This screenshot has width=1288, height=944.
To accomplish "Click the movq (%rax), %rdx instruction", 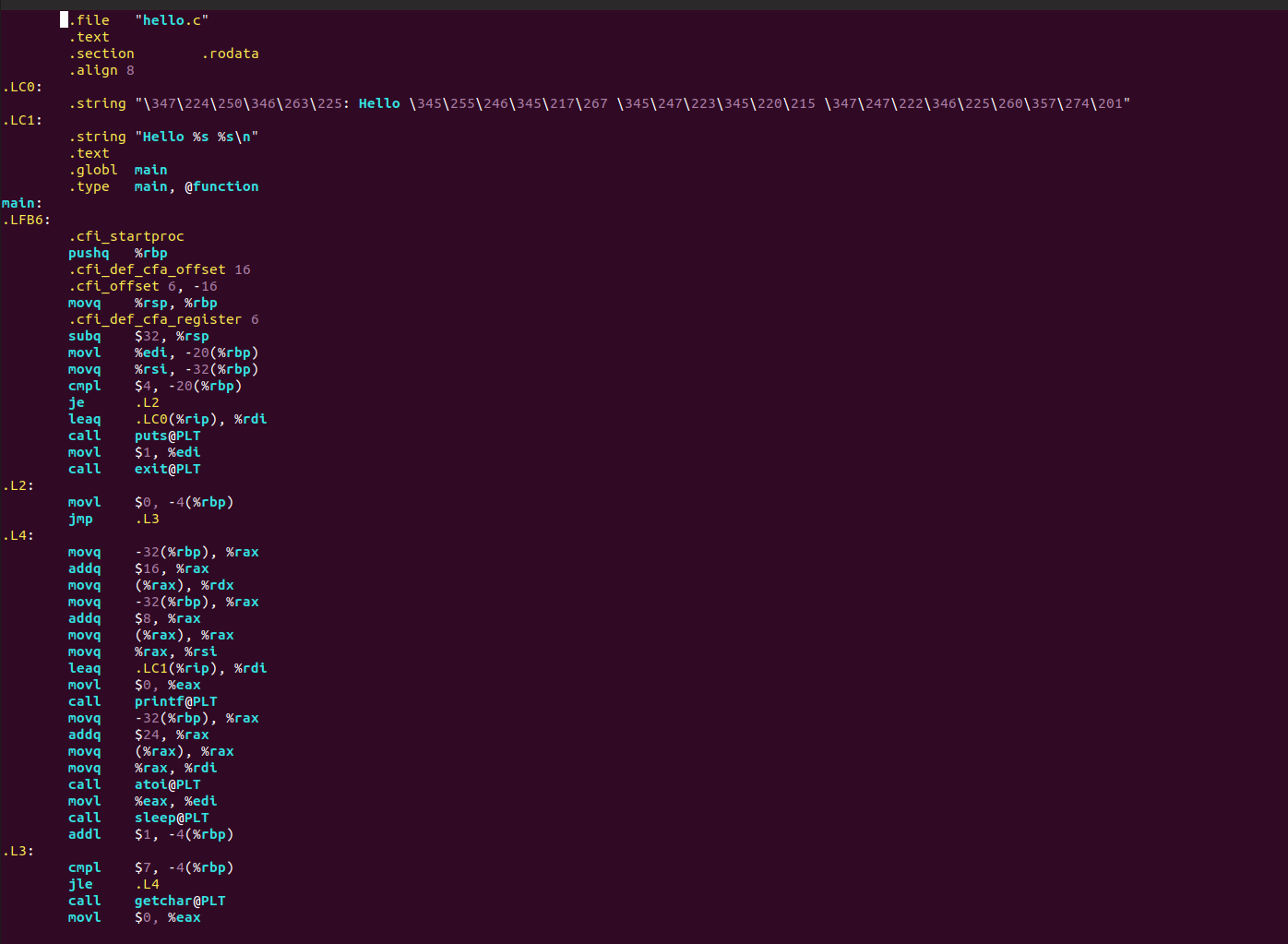I will coord(151,585).
